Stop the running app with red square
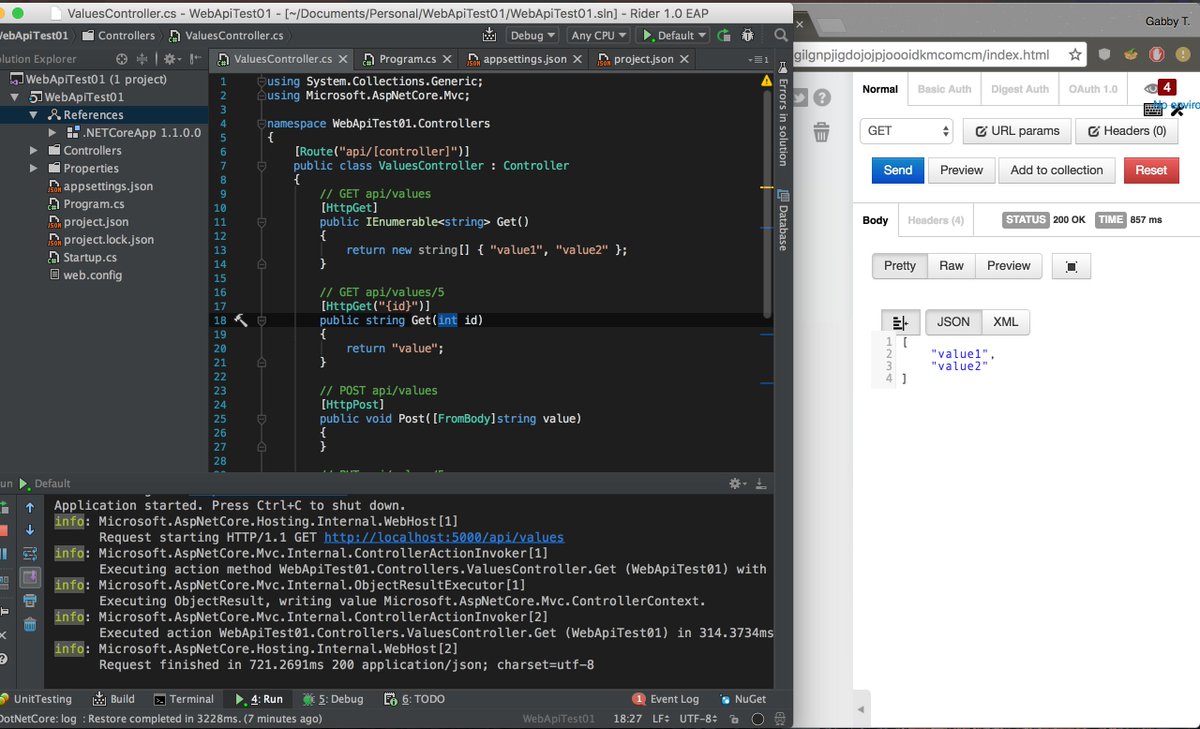 (x=3, y=530)
